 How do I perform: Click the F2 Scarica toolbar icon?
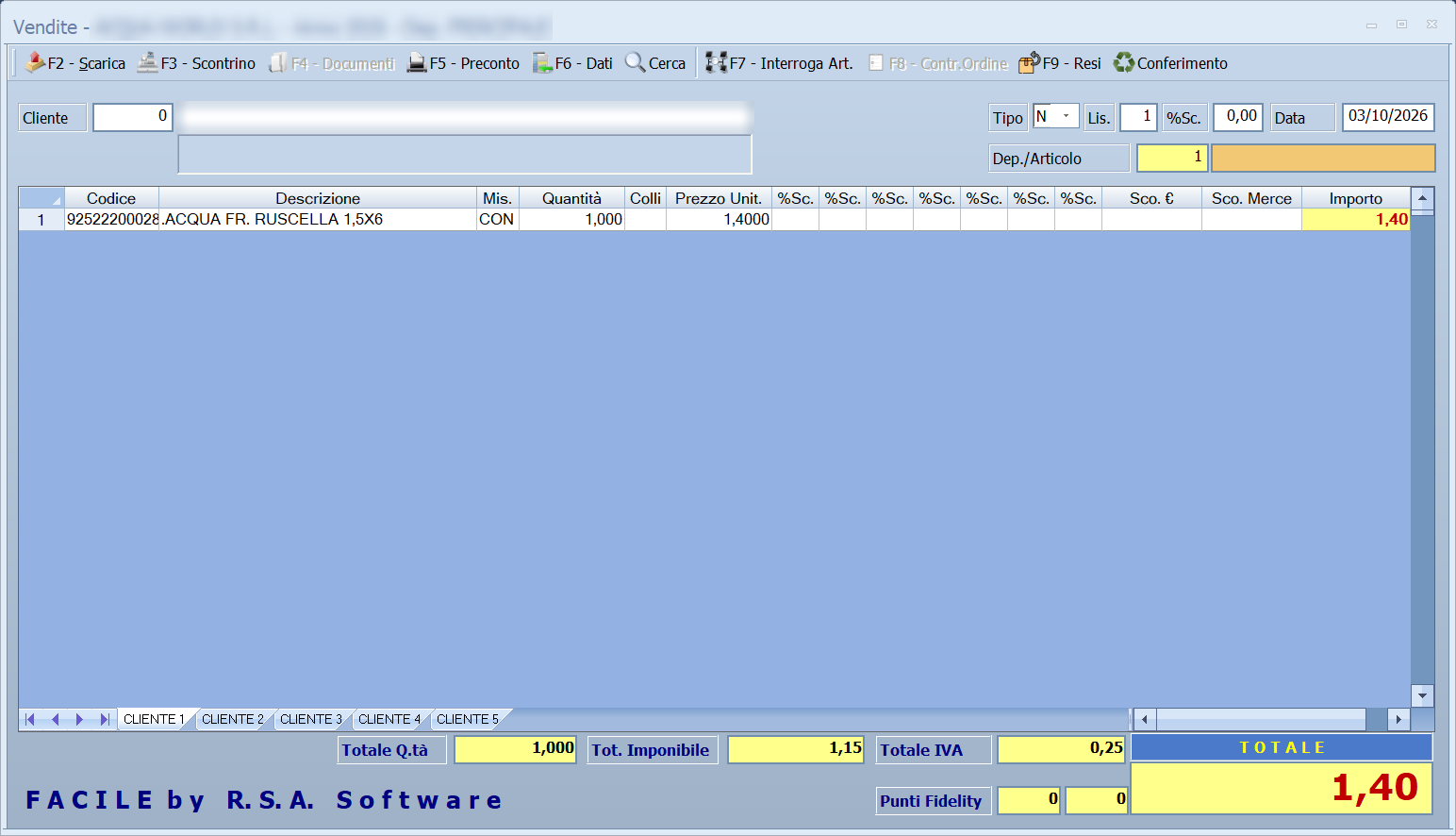35,62
